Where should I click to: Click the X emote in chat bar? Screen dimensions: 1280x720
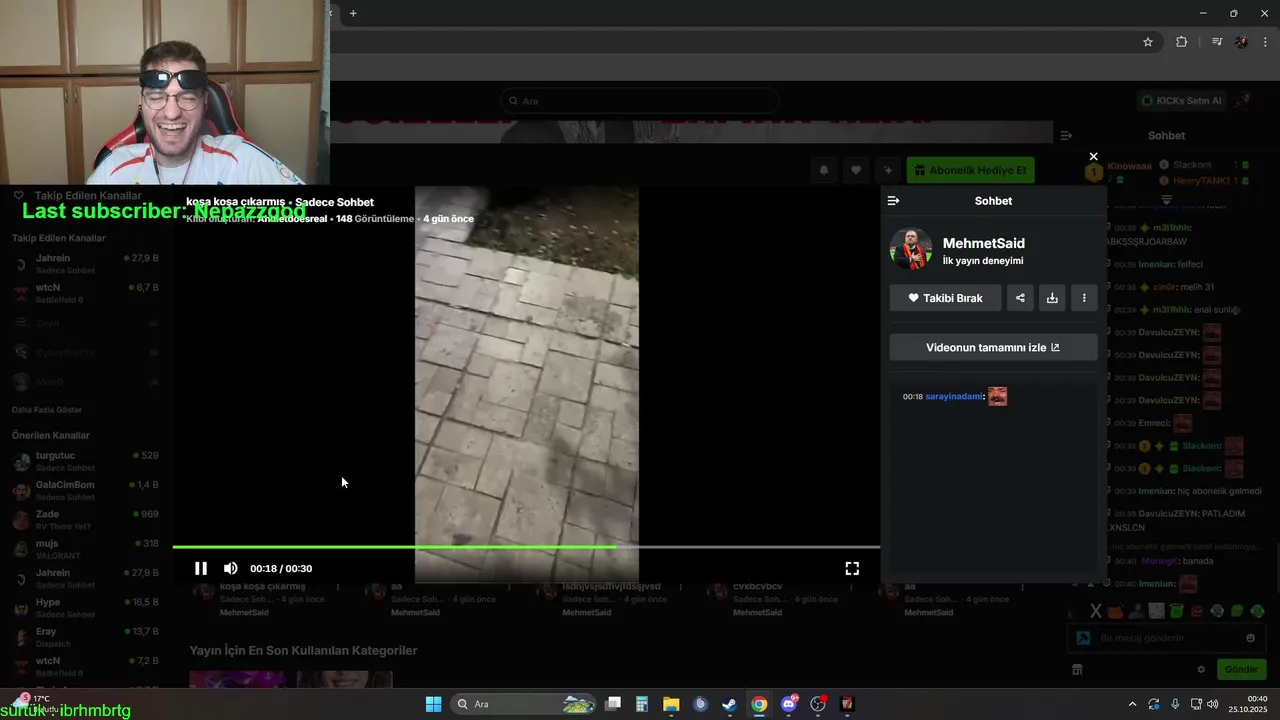click(1096, 610)
